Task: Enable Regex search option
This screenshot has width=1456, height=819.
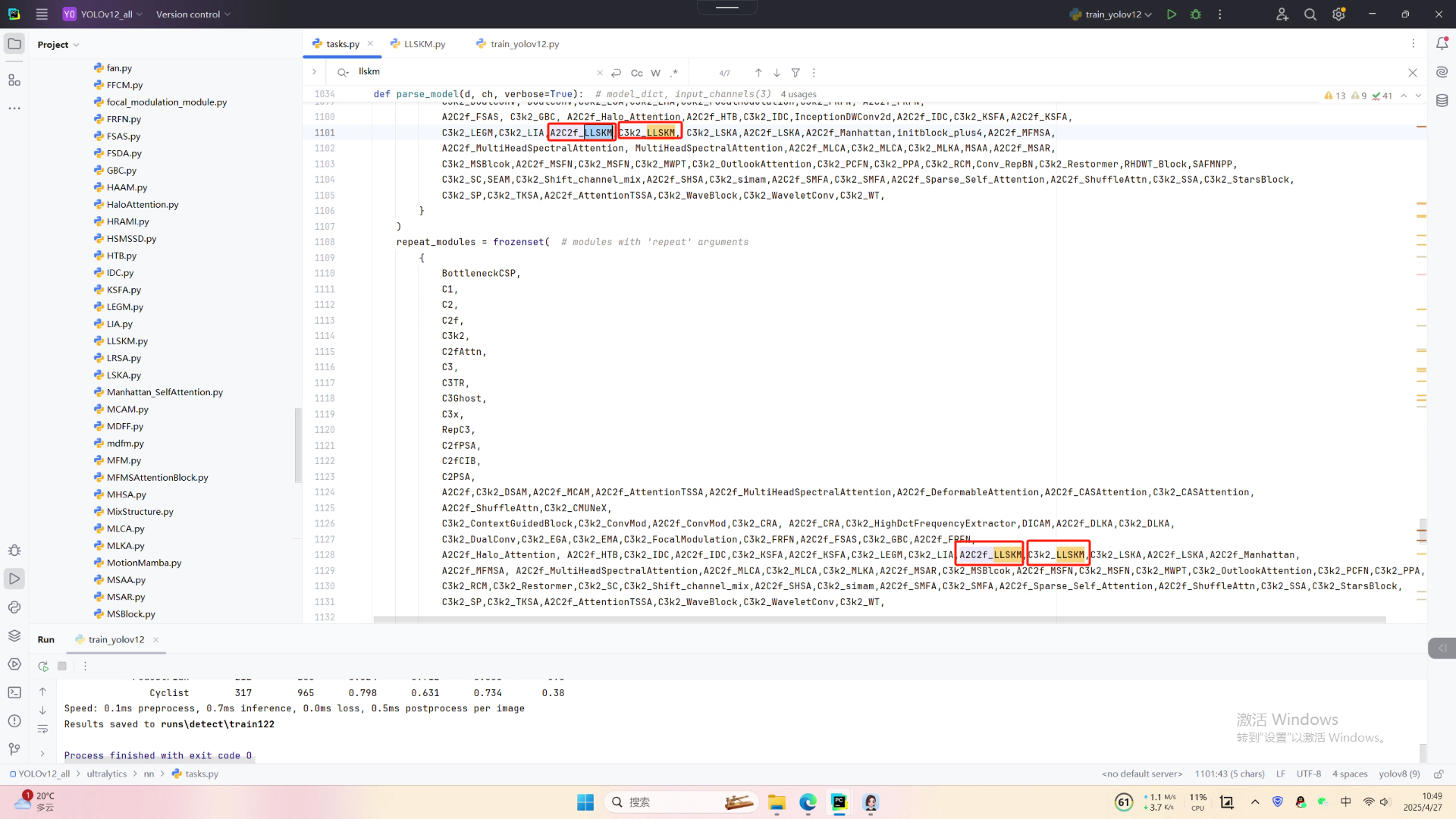Action: click(674, 73)
